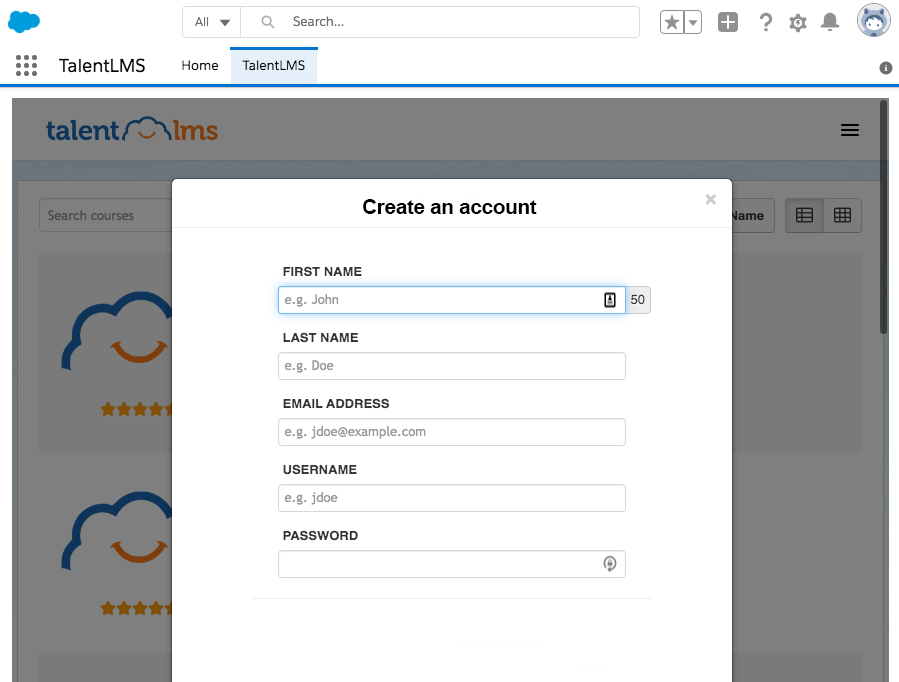Add to favorites with star icon
Viewport: 899px width, 682px height.
(672, 20)
